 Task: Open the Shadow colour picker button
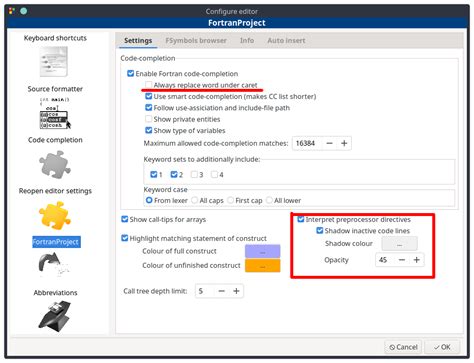[x=399, y=244]
